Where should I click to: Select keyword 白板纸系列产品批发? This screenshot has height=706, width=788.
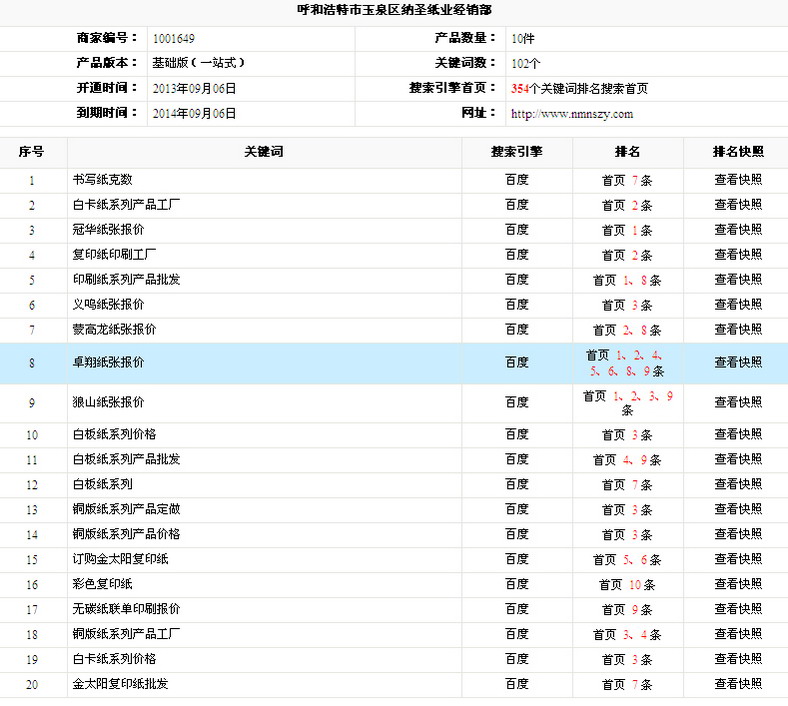(x=126, y=459)
